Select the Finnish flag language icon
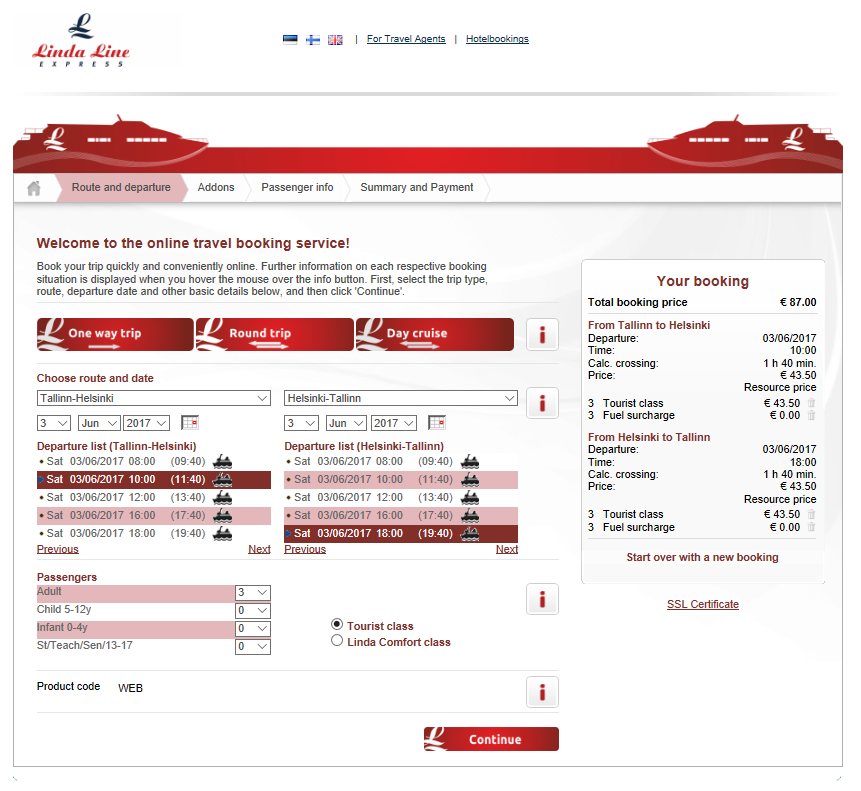The height and width of the screenshot is (791, 861). click(313, 40)
